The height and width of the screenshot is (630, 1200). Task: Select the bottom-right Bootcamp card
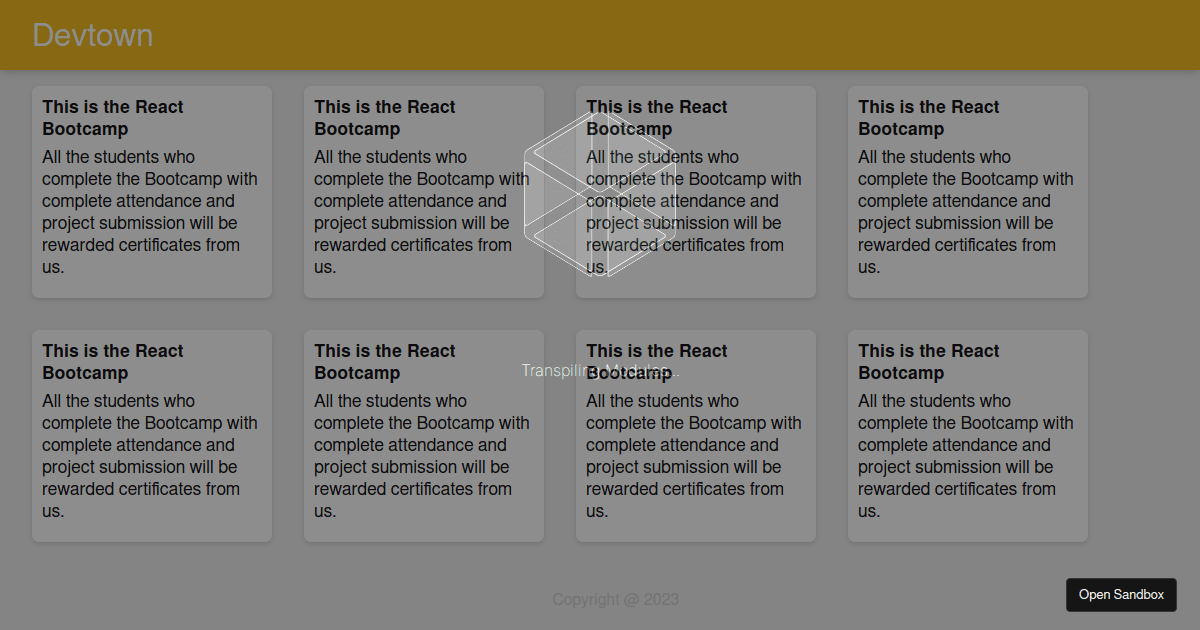coord(967,435)
